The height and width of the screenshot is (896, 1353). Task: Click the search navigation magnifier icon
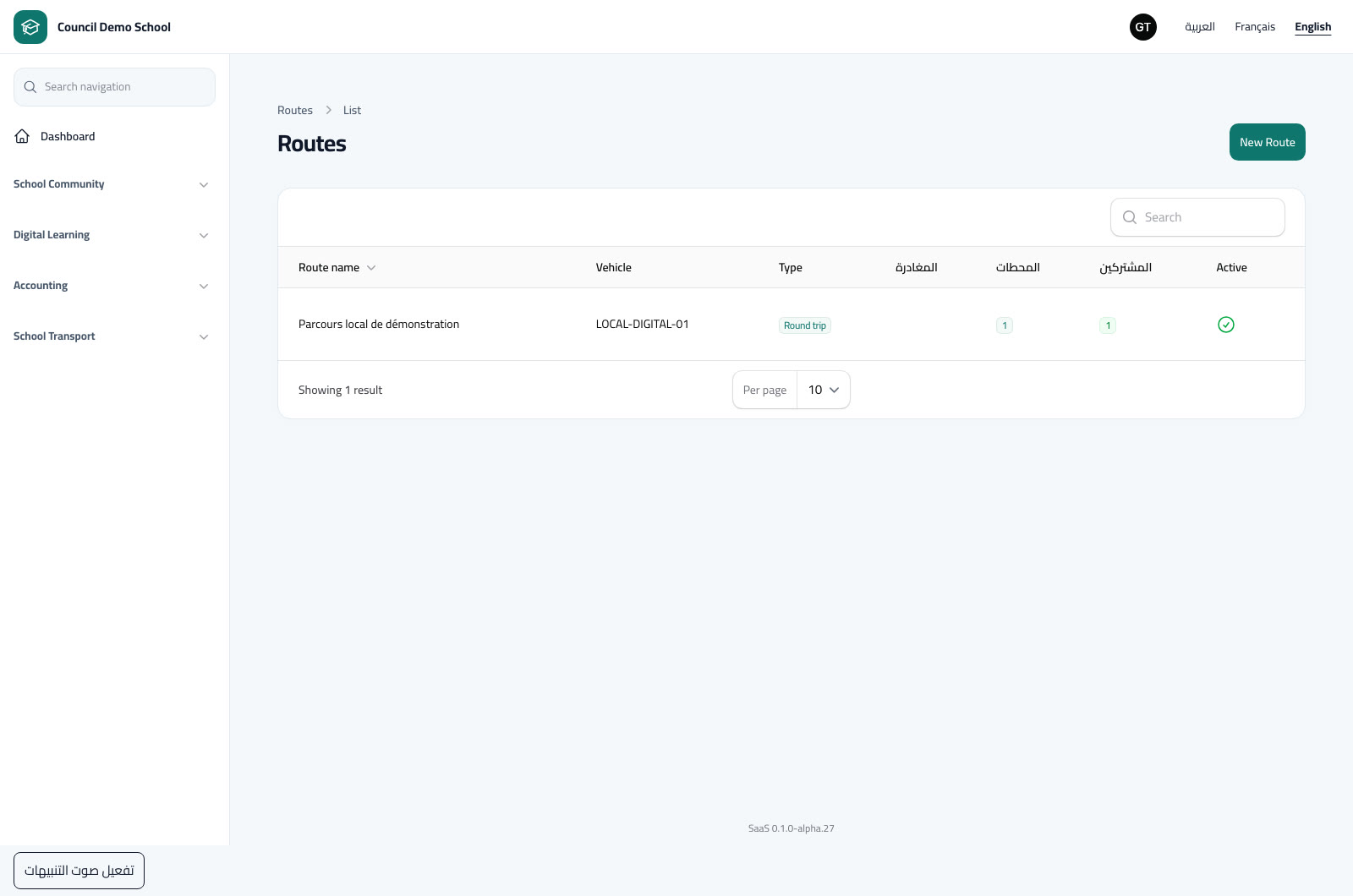click(30, 87)
